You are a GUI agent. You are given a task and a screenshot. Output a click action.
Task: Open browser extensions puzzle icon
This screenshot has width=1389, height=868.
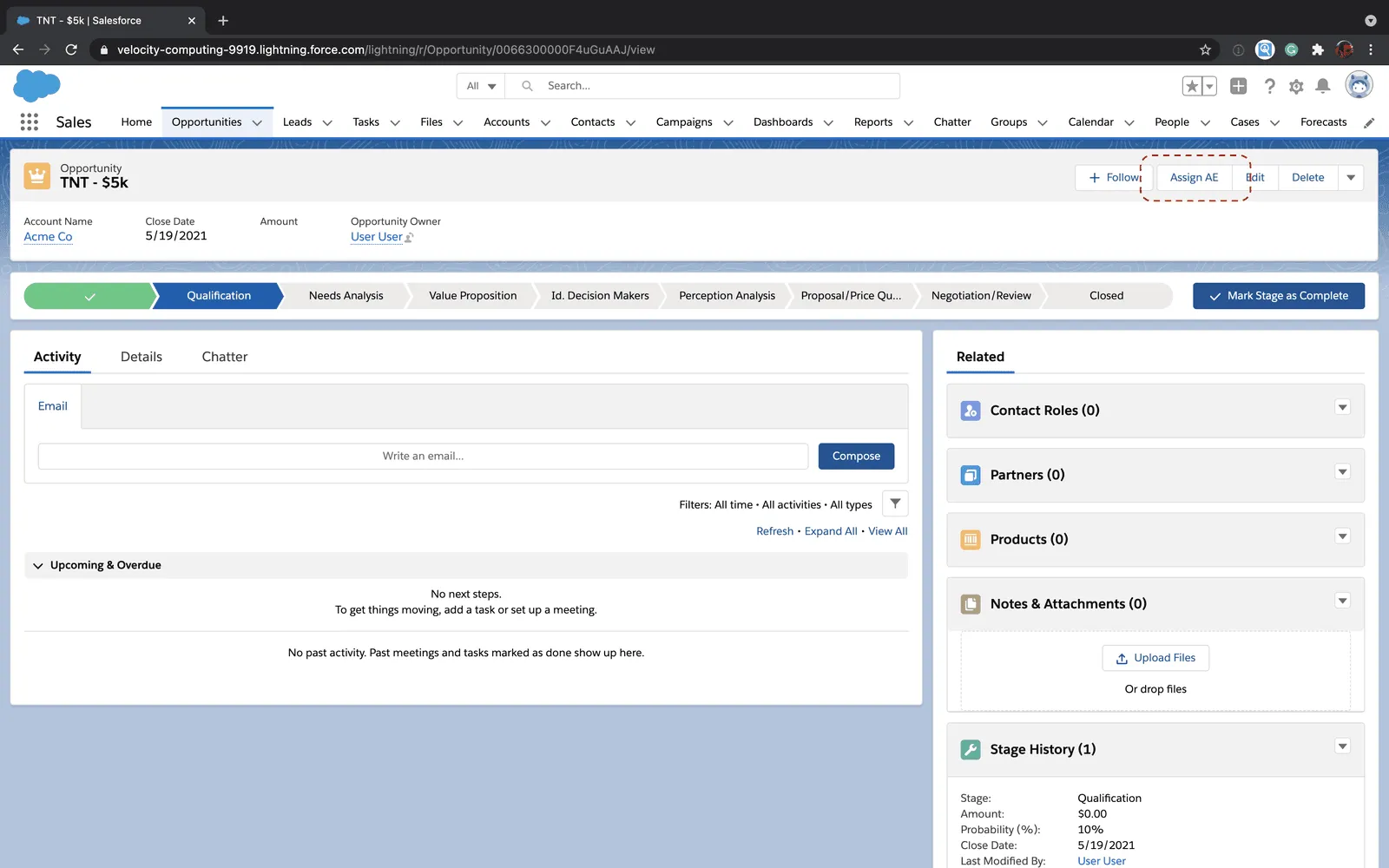(x=1318, y=49)
